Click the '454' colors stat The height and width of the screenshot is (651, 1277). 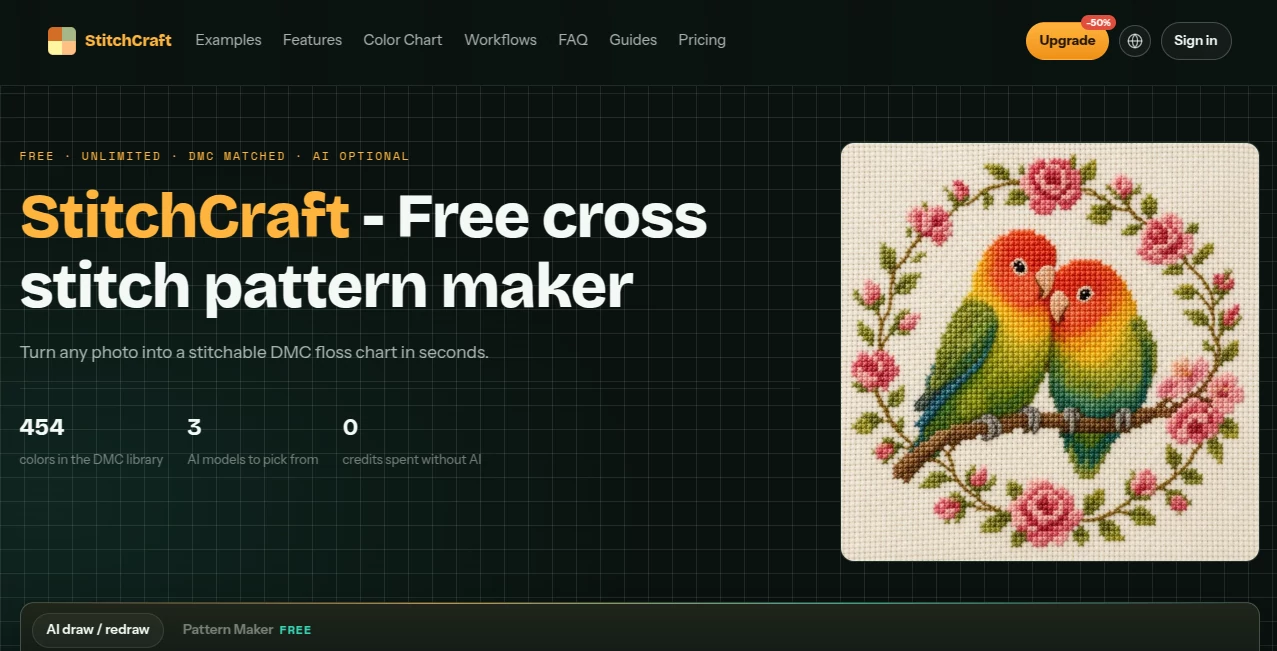[x=42, y=428]
